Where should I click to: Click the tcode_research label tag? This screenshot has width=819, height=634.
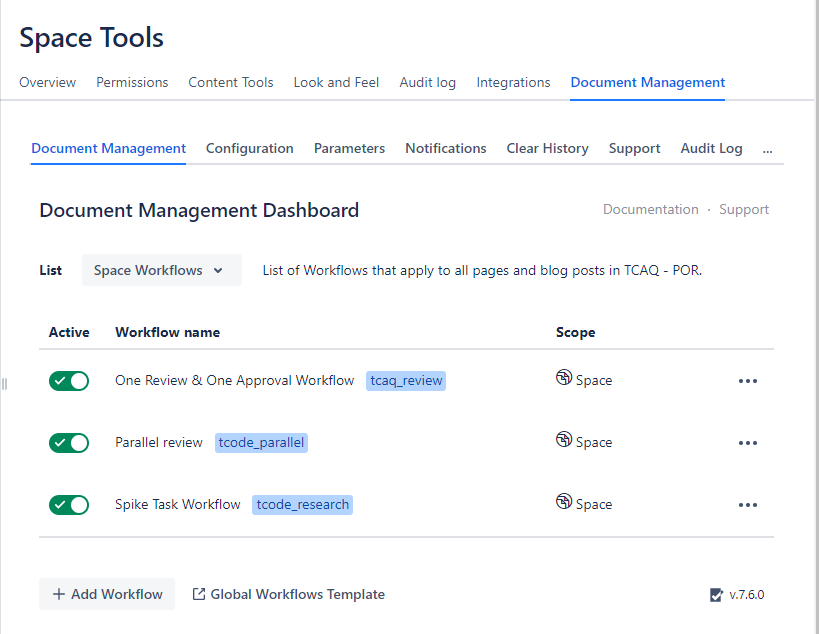tap(302, 505)
